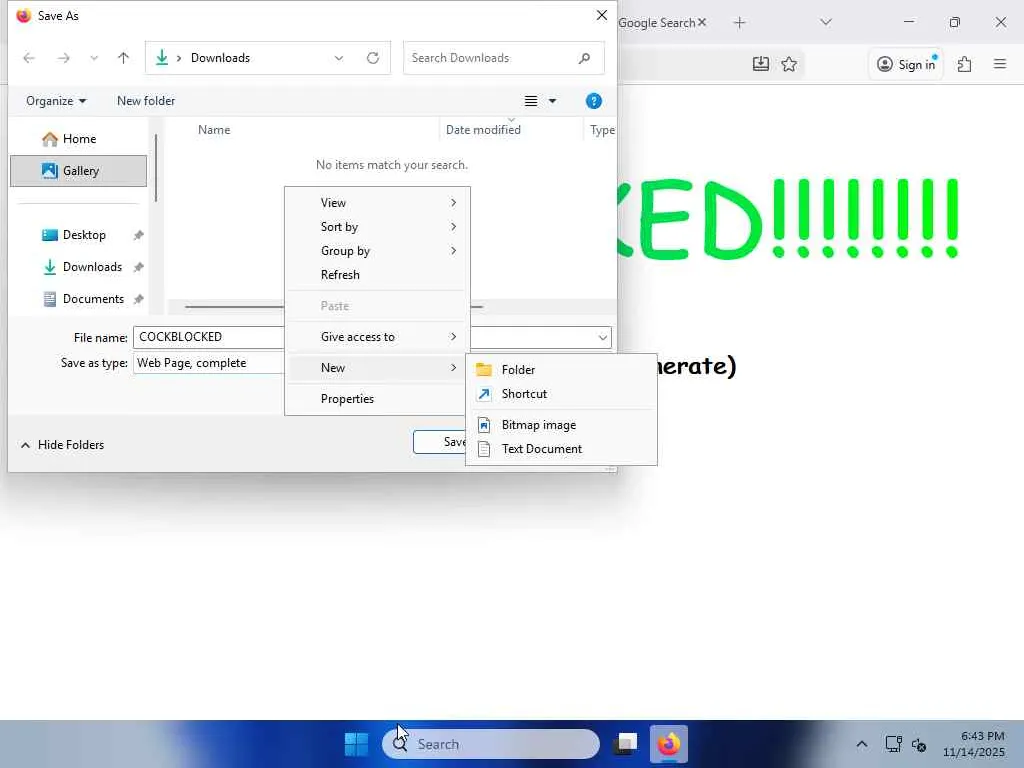Open the Sort by submenu
The width and height of the screenshot is (1024, 768).
point(377,227)
